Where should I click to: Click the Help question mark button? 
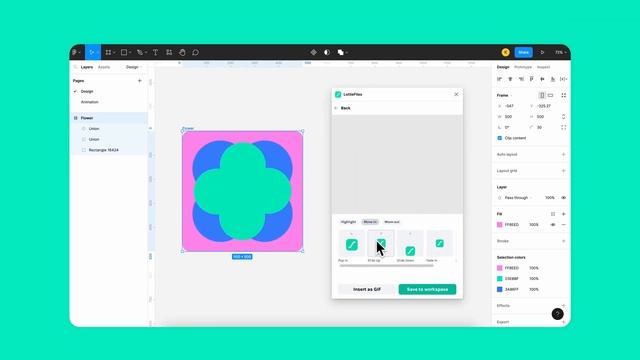coord(558,314)
